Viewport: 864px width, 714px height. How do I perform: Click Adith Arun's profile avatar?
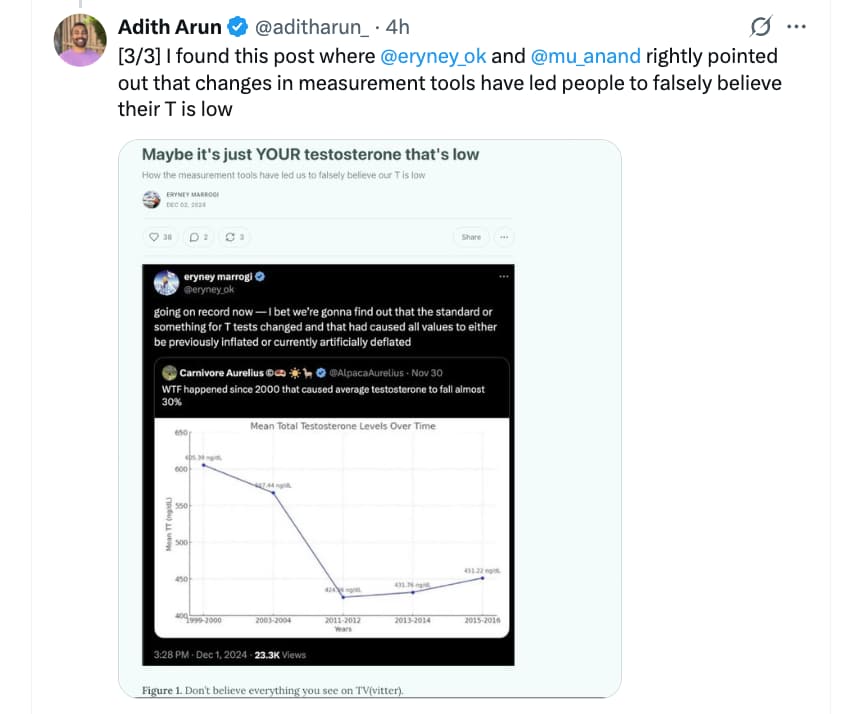pos(81,41)
